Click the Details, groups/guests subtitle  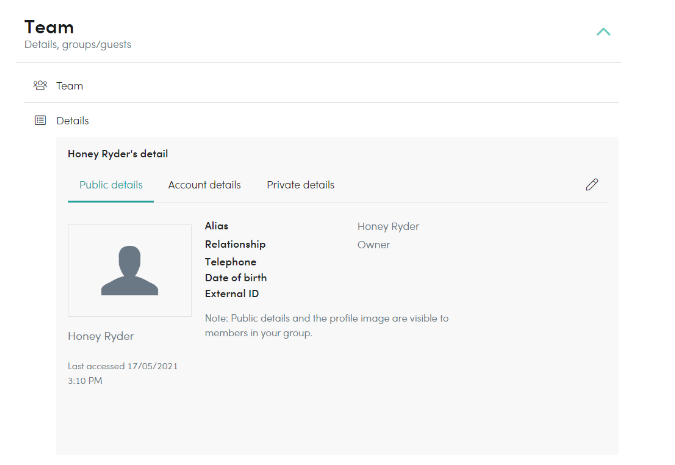pyautogui.click(x=77, y=45)
